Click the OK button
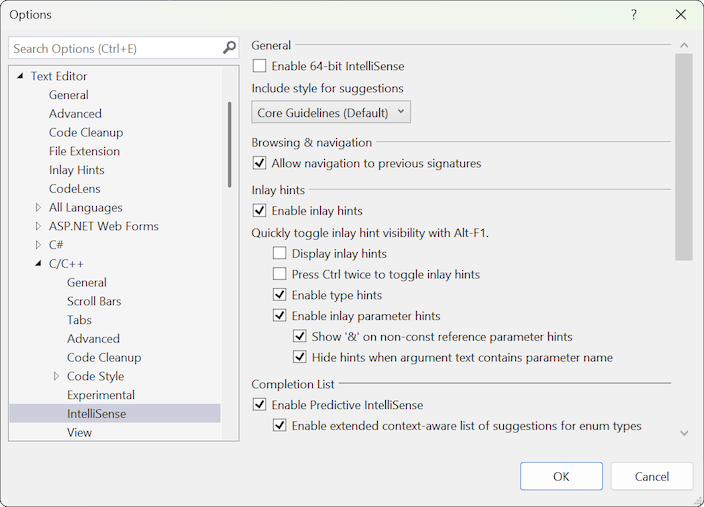 pyautogui.click(x=561, y=476)
